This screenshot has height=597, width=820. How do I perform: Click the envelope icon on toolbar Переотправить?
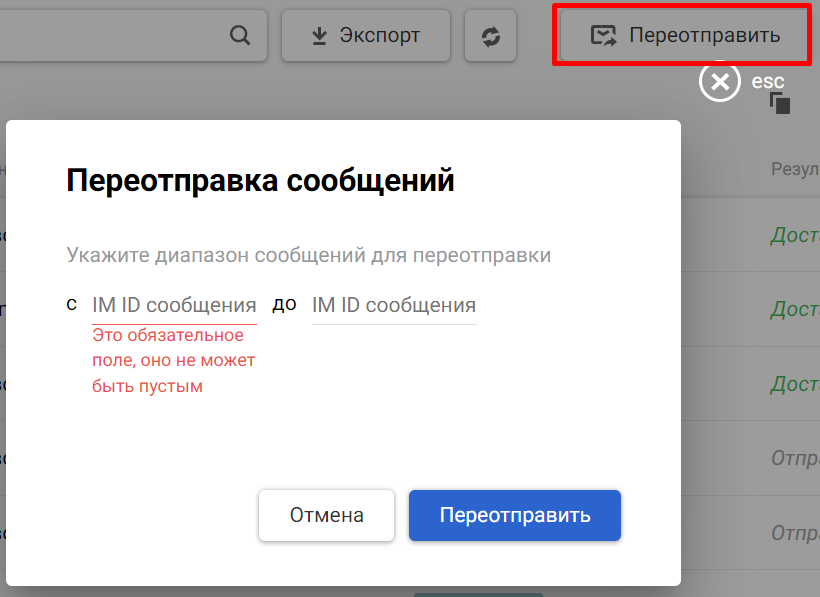[603, 36]
